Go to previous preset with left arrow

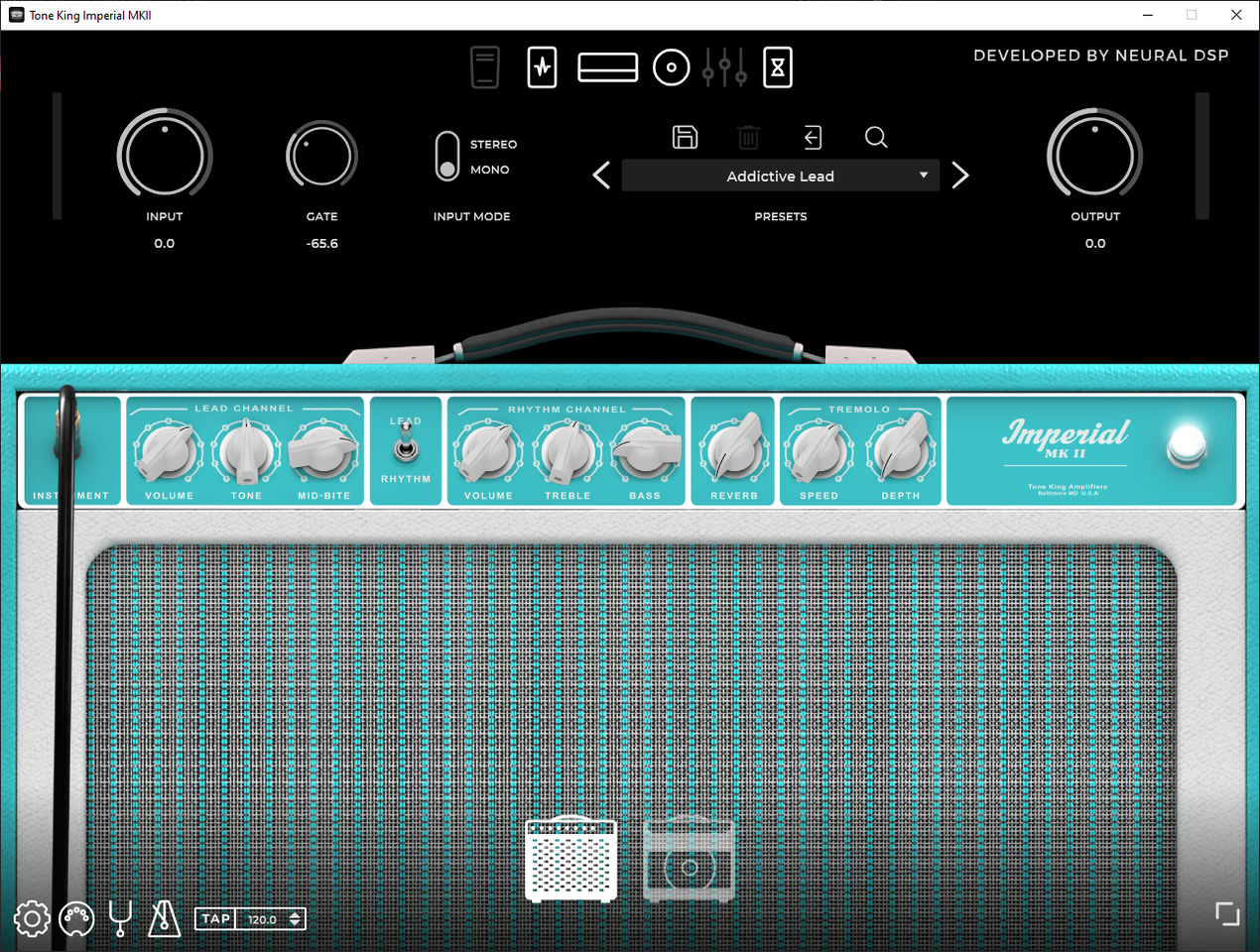tap(601, 176)
